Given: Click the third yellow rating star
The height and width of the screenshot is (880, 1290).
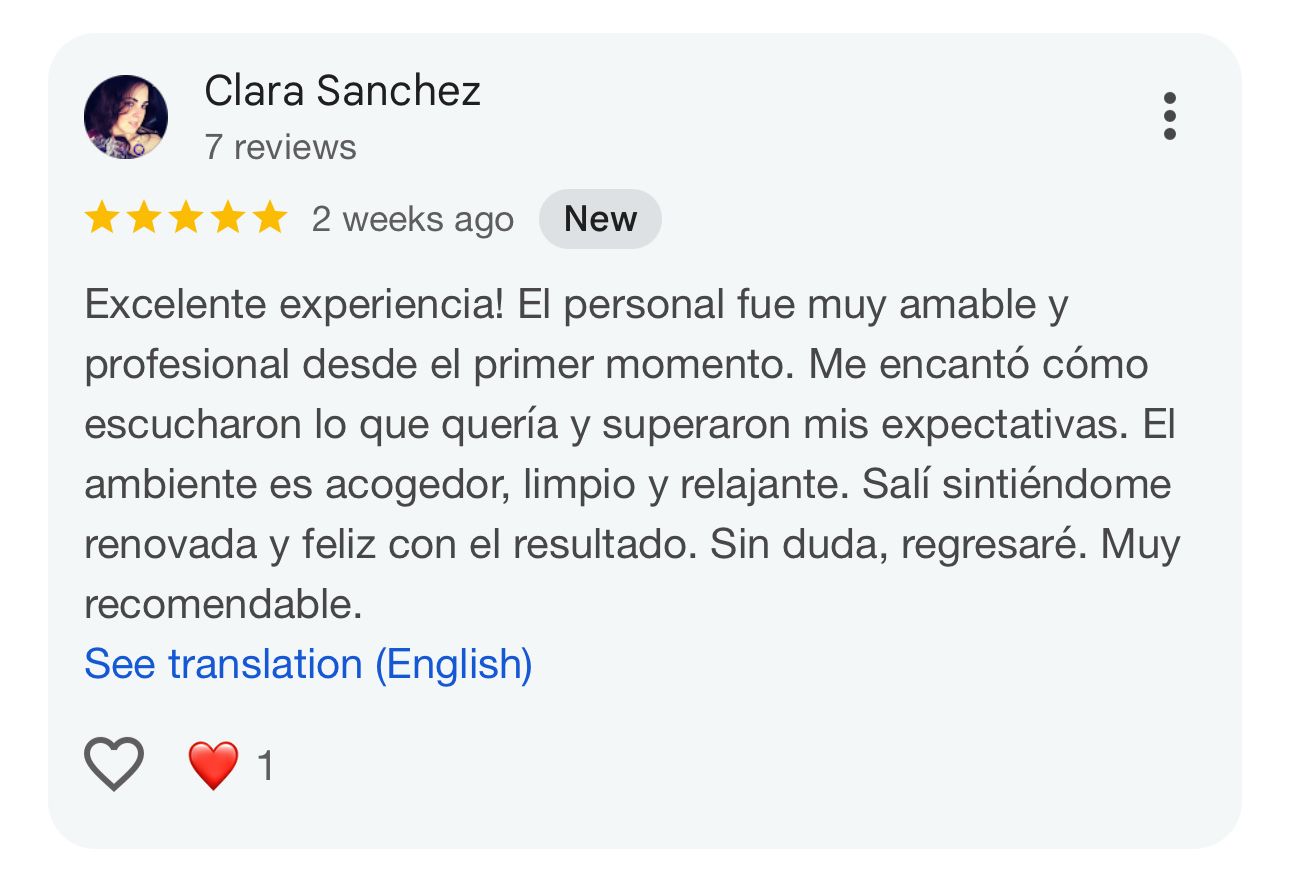Looking at the screenshot, I should pyautogui.click(x=185, y=218).
